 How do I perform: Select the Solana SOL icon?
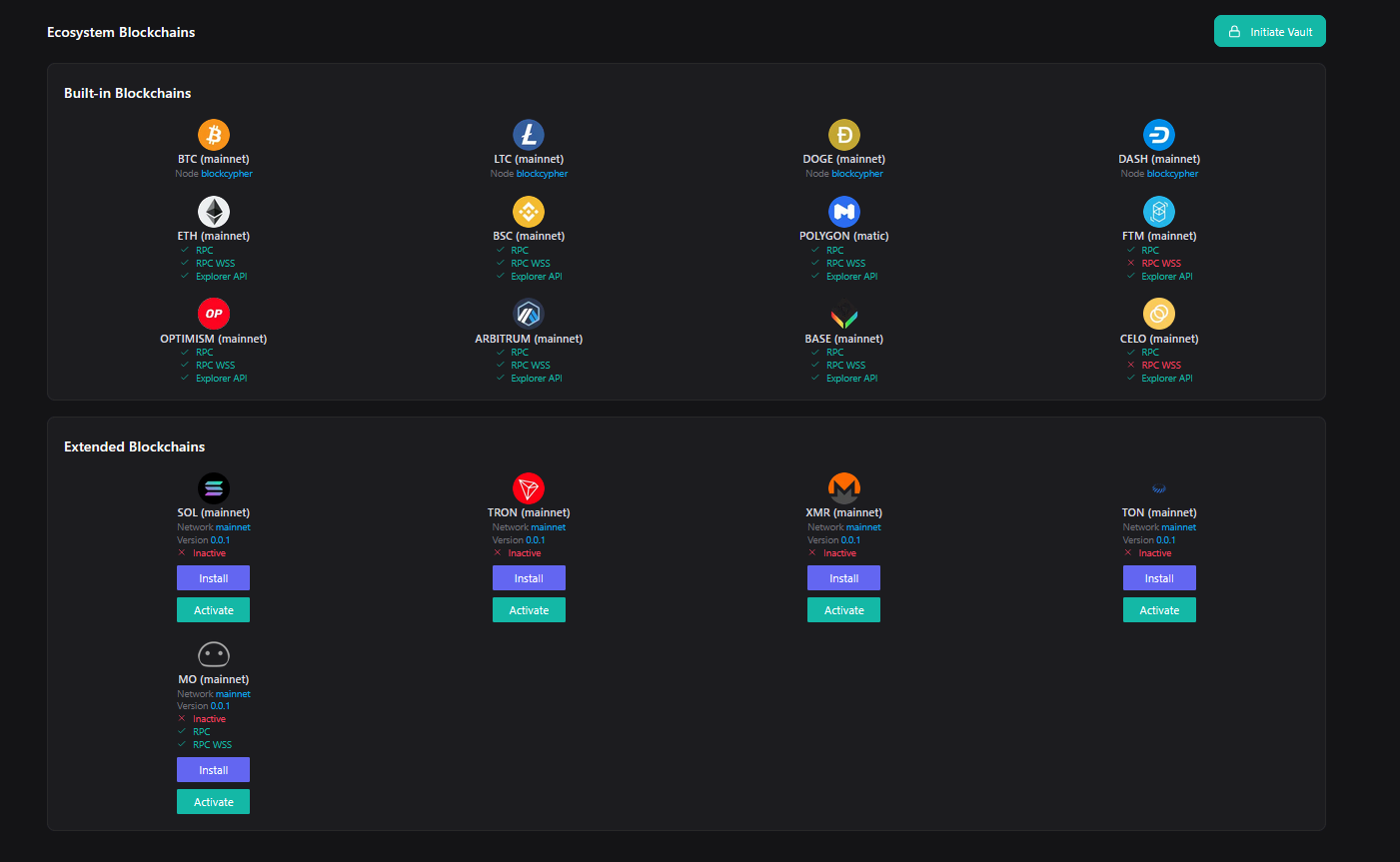pos(214,488)
